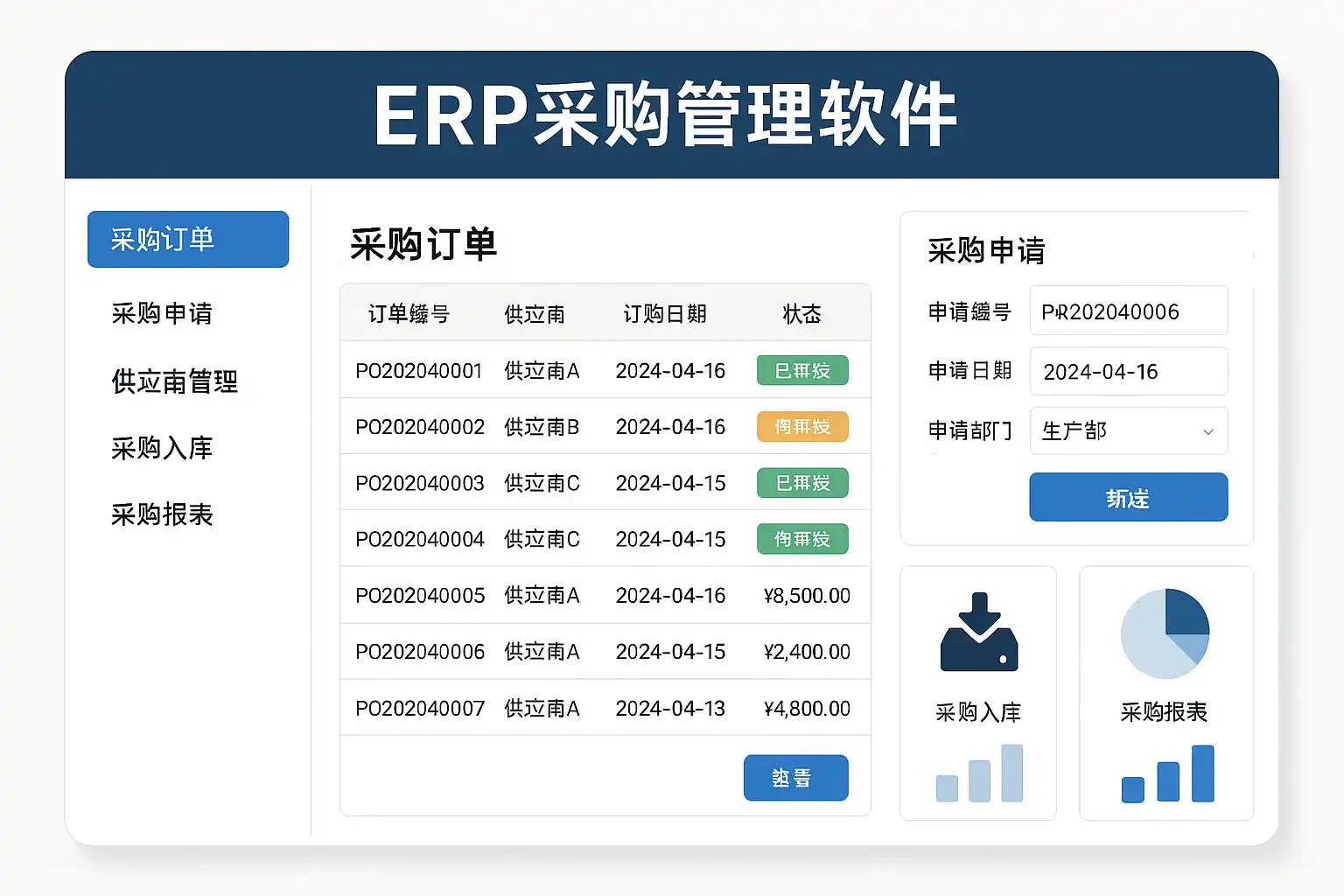1344x896 pixels.
Task: Click supplier 供应南A in the PO202040001 row
Action: click(x=542, y=371)
